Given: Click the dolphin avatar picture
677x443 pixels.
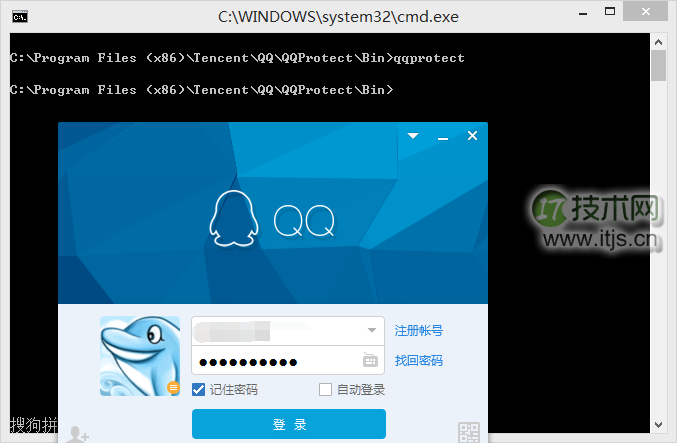Looking at the screenshot, I should 140,356.
